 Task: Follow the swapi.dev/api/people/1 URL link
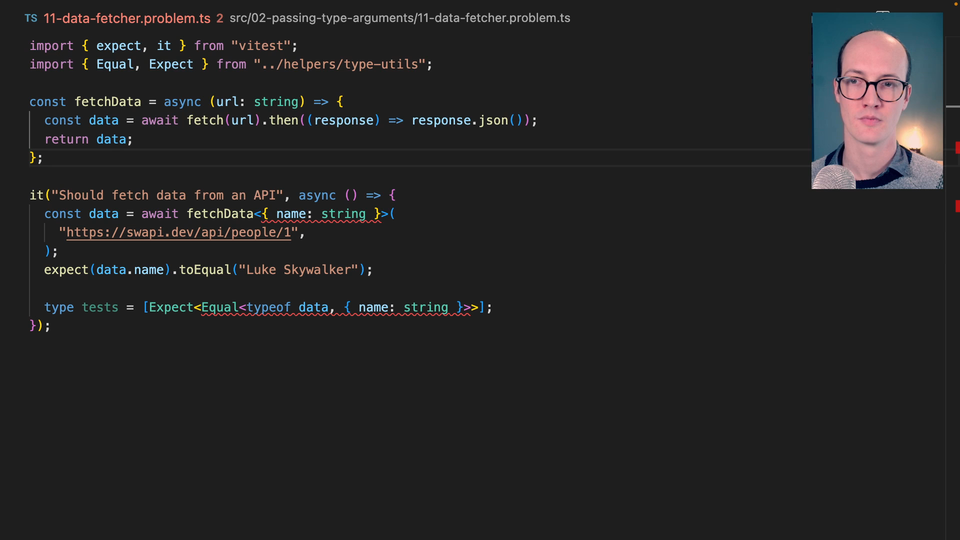[183, 233]
